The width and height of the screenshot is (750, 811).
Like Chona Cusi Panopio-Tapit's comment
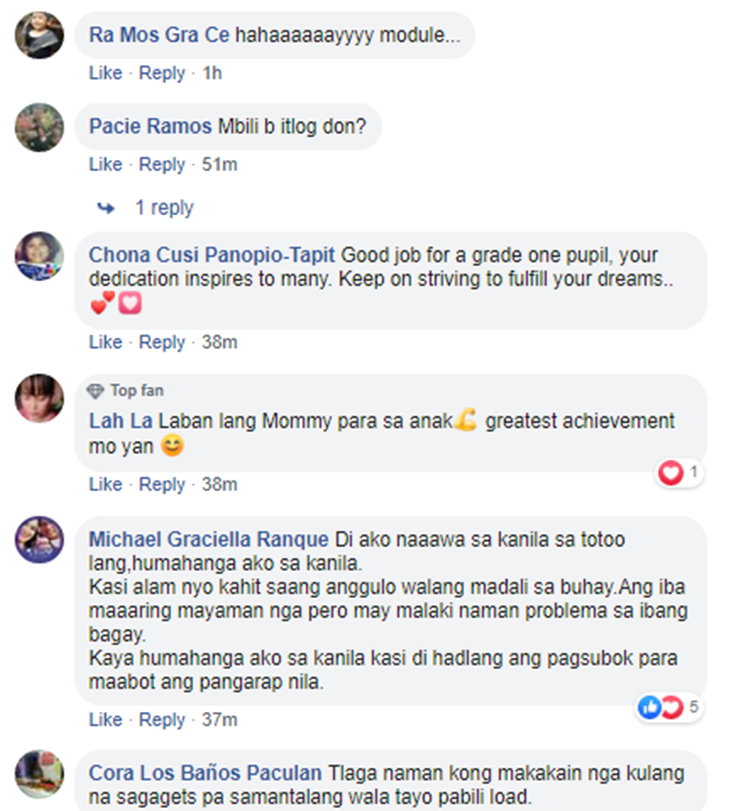106,342
